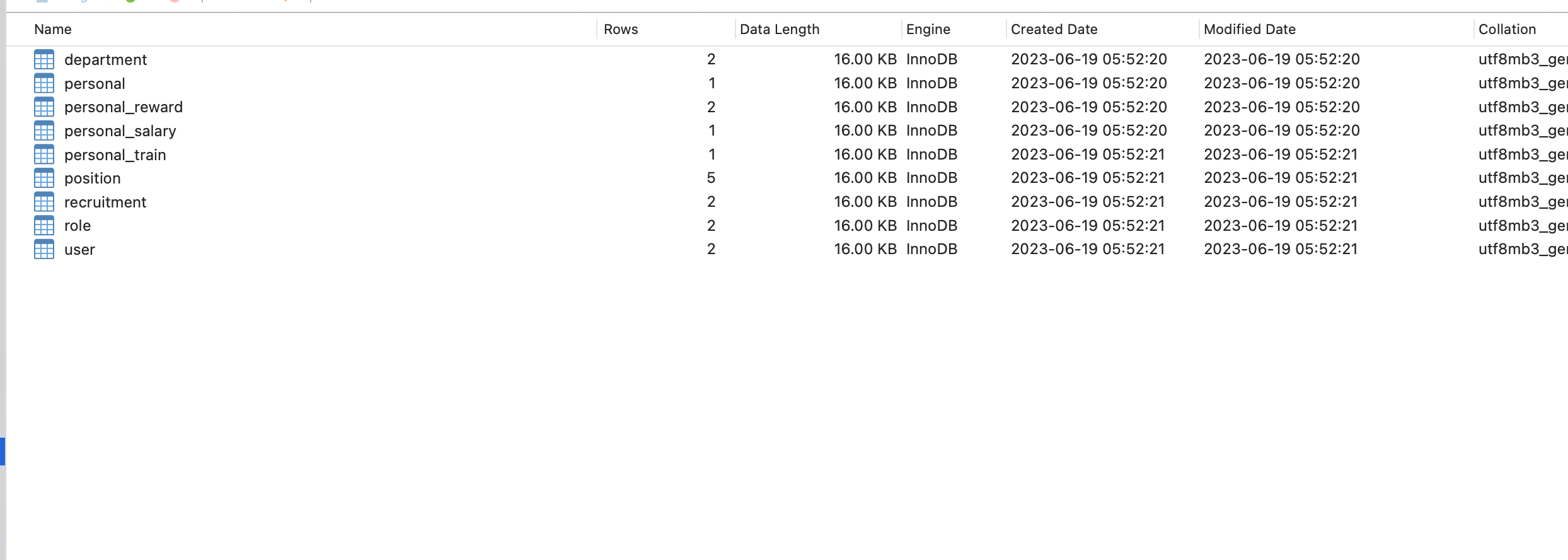
Task: Click the position table icon
Action: click(44, 178)
